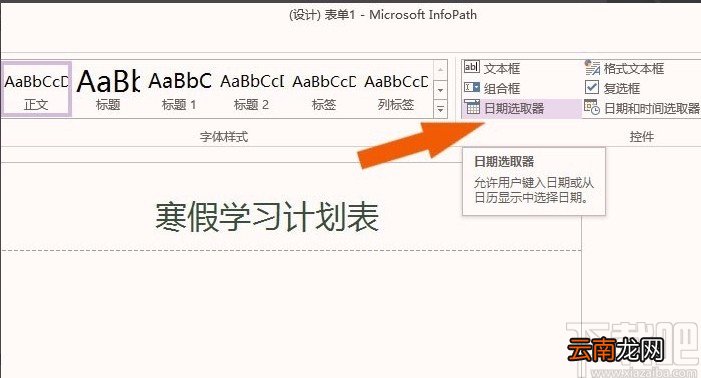Click the font style gallery down arrow

tap(440, 89)
